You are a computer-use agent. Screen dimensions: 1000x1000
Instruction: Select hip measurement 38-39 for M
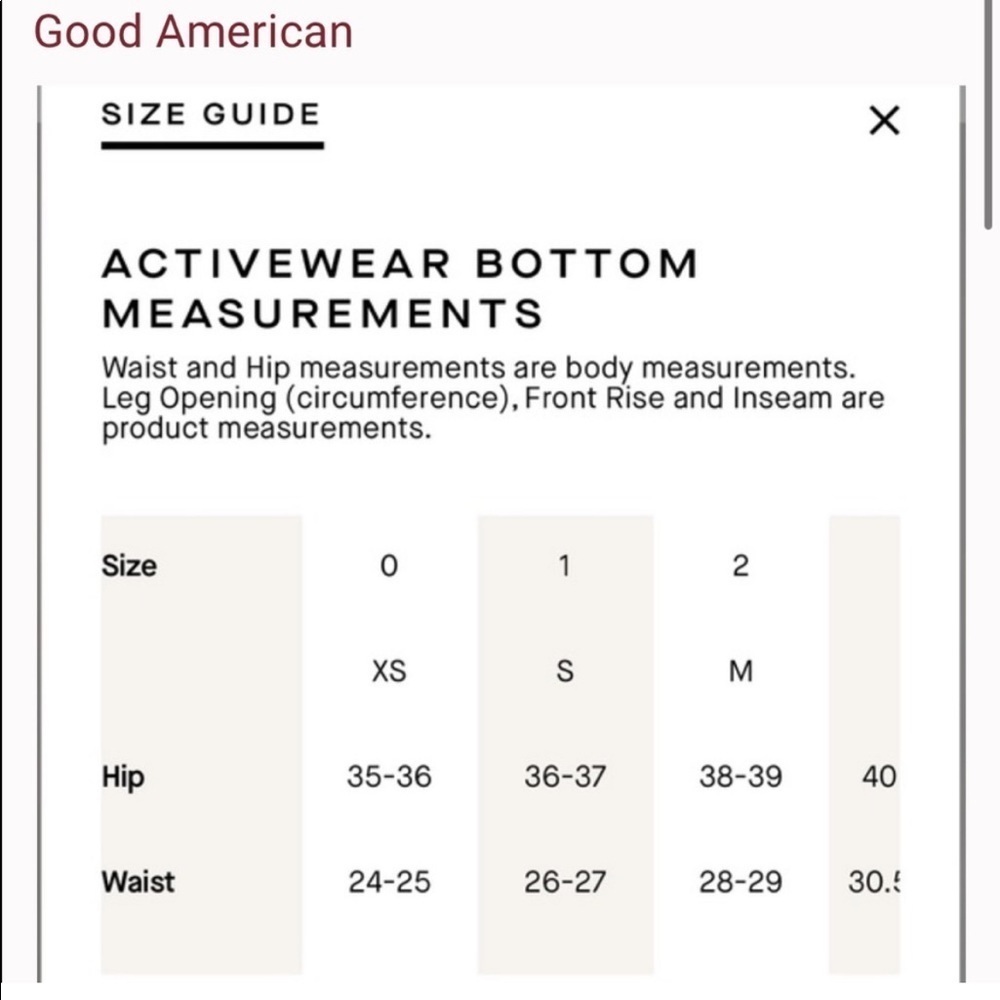pos(740,778)
